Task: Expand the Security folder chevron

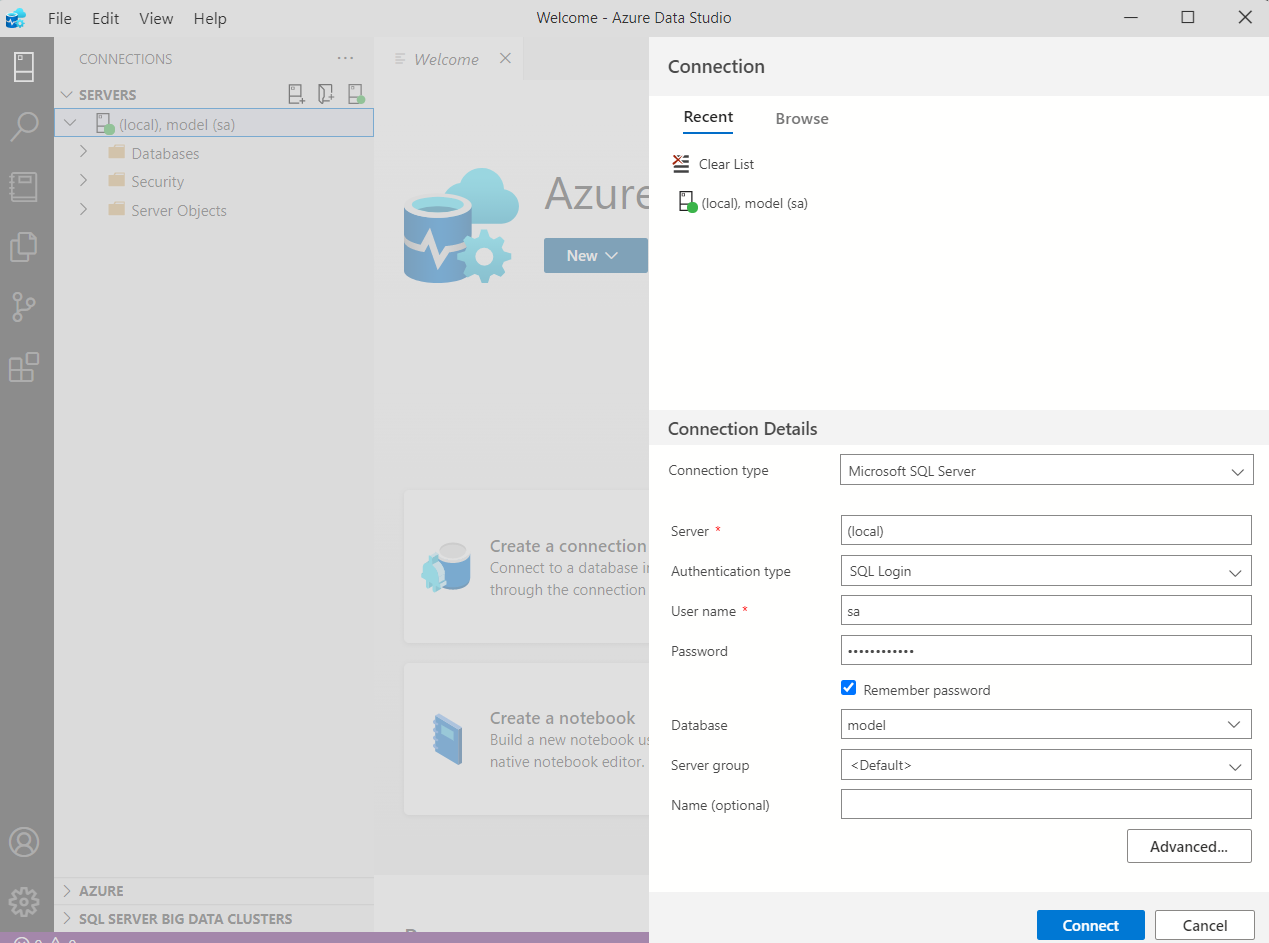Action: 84,181
